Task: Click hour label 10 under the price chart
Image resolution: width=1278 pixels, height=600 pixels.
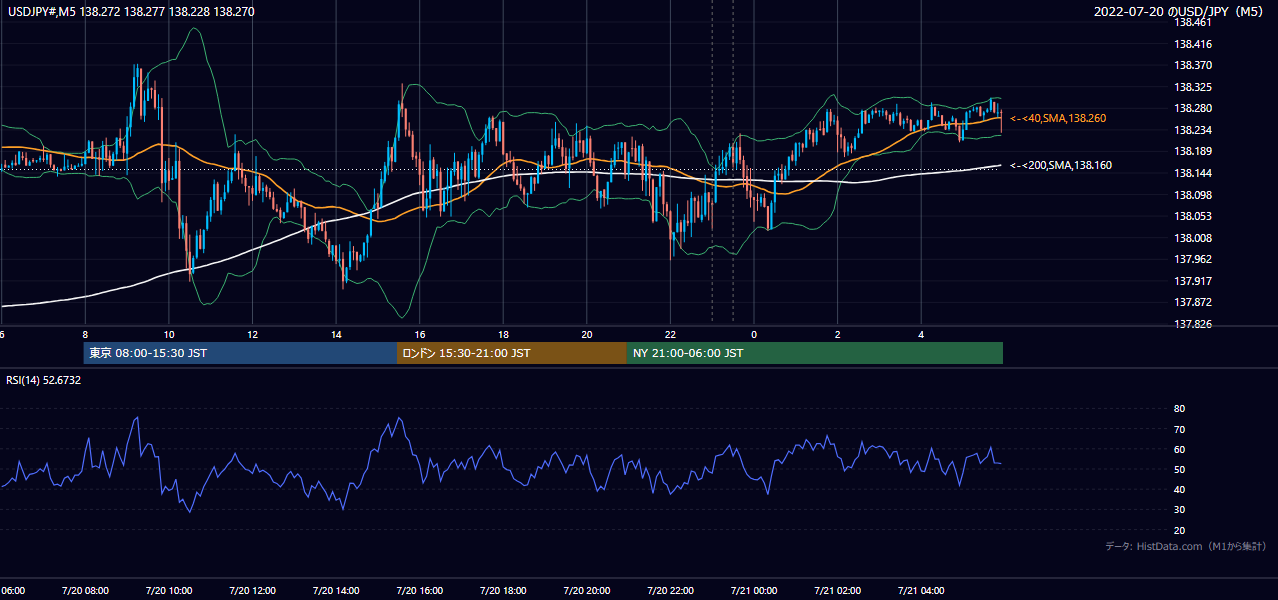Action: click(169, 335)
